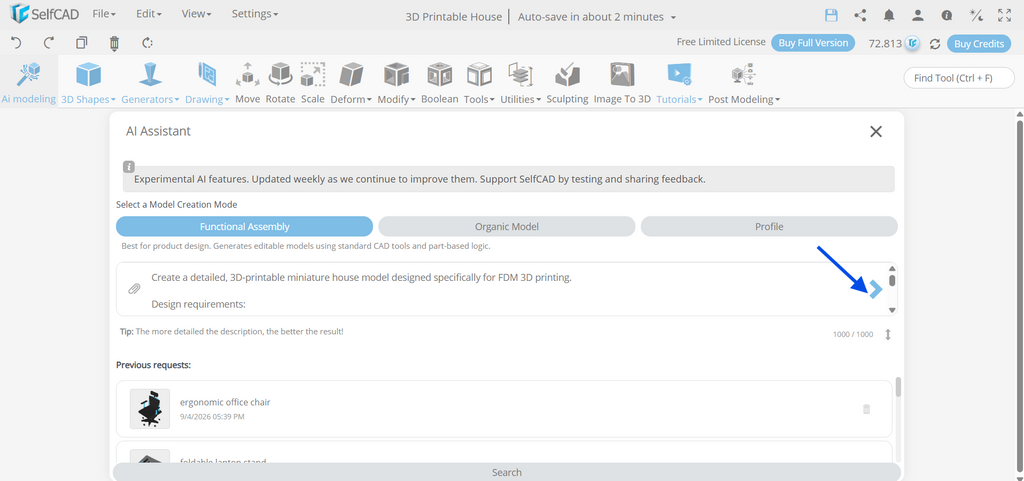Submit the prompt with send arrow
The width and height of the screenshot is (1024, 481).
[875, 288]
